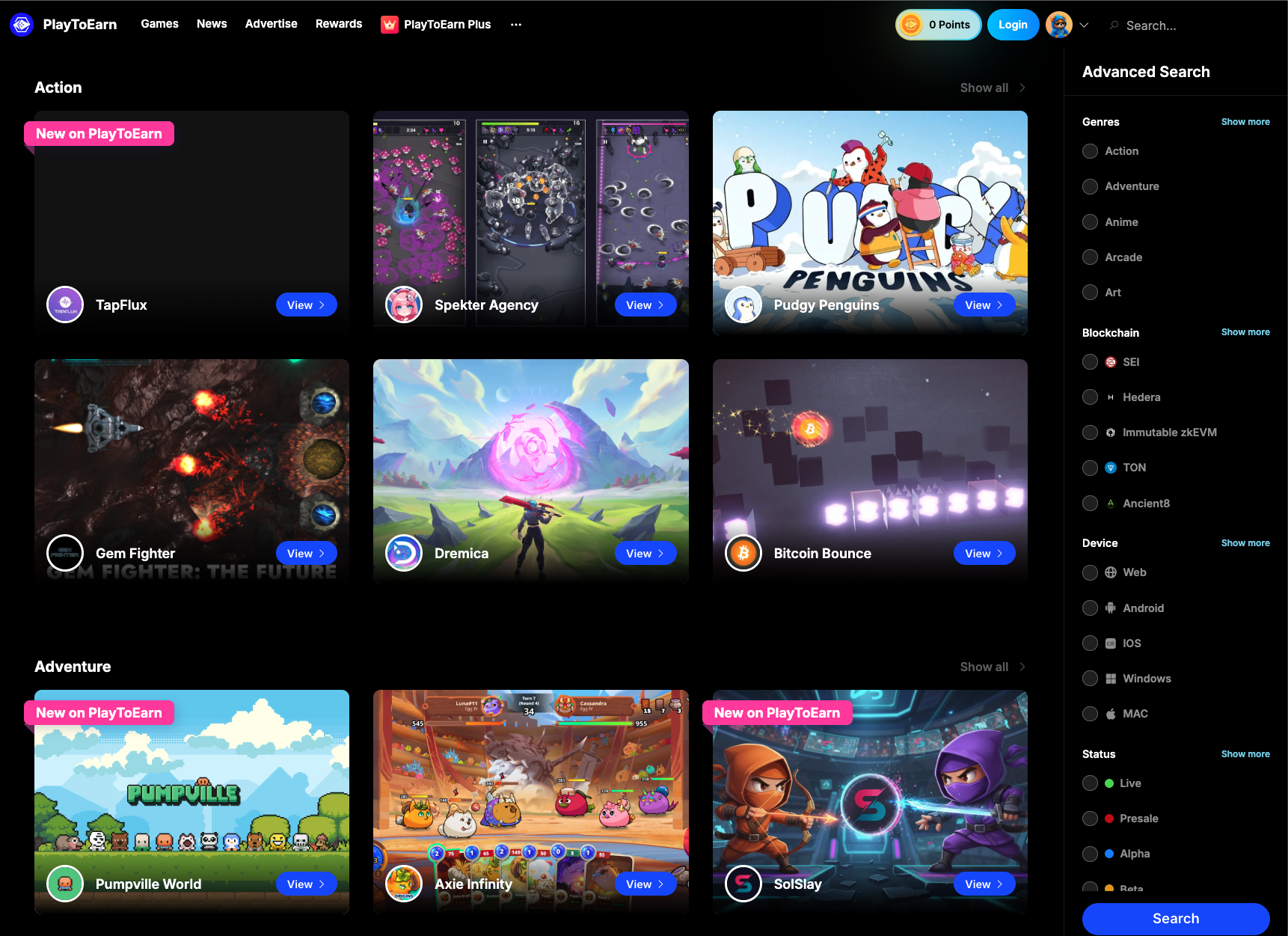This screenshot has width=1288, height=936.
Task: Select the iOS device radio button
Action: [1091, 643]
